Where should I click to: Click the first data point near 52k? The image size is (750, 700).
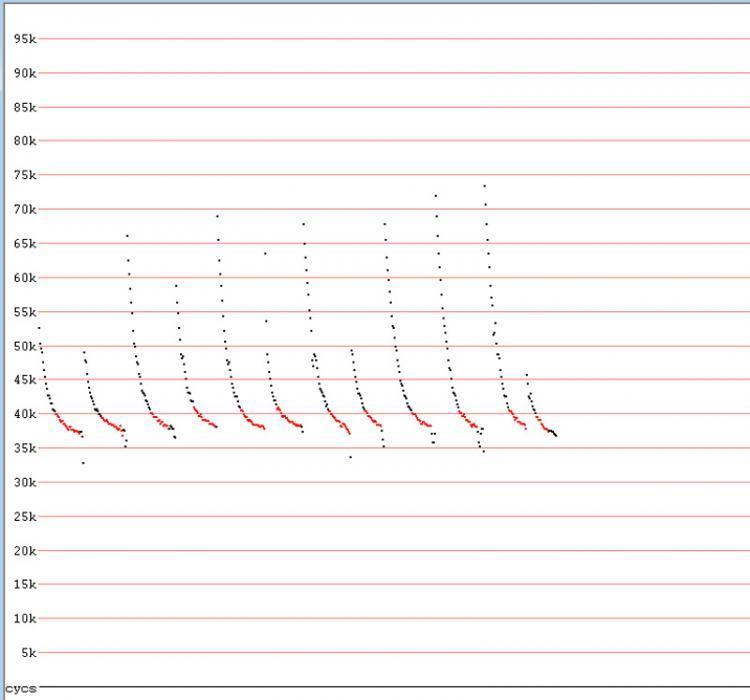(x=39, y=328)
